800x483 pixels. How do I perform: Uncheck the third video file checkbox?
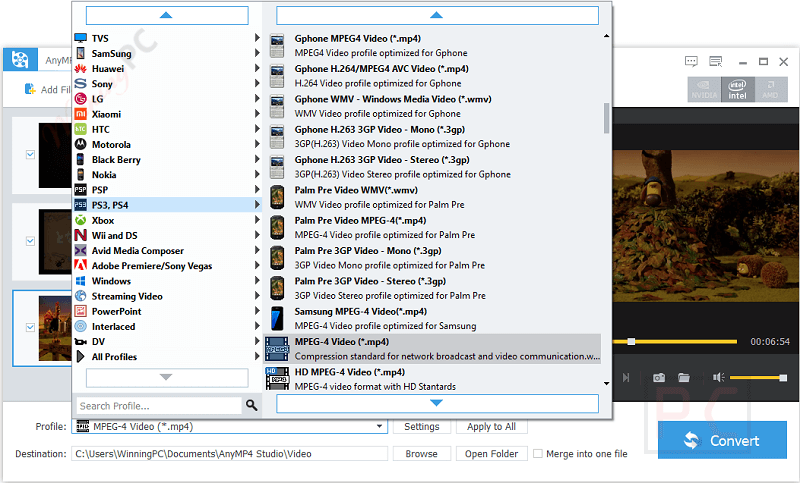click(x=31, y=327)
